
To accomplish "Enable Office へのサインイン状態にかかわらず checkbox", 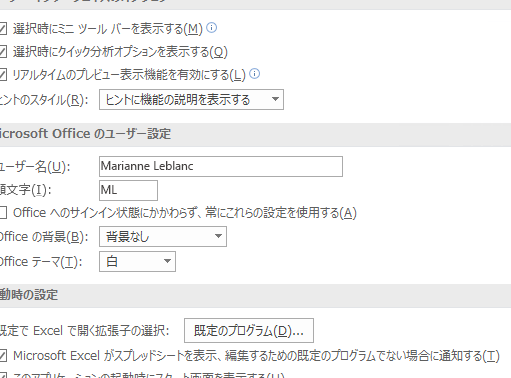I will click(x=3, y=213).
